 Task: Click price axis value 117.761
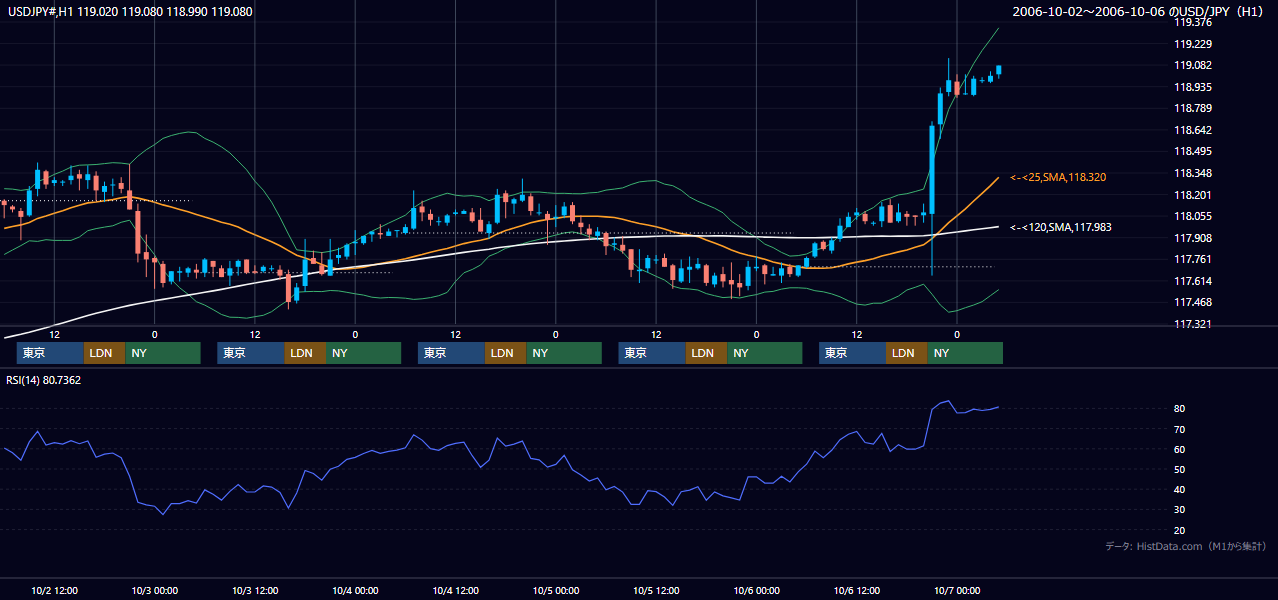point(1192,259)
